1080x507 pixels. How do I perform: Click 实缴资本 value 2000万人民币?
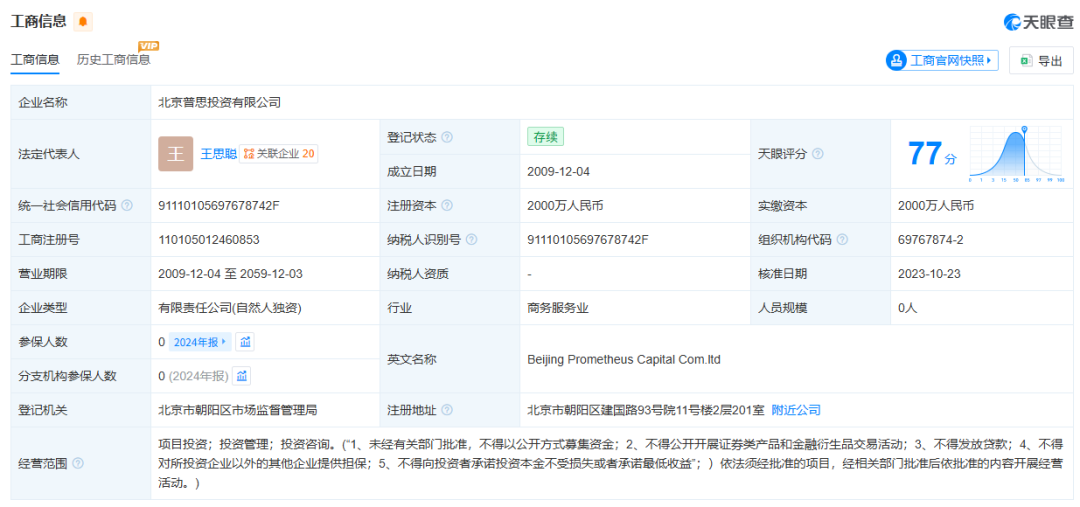(x=936, y=205)
